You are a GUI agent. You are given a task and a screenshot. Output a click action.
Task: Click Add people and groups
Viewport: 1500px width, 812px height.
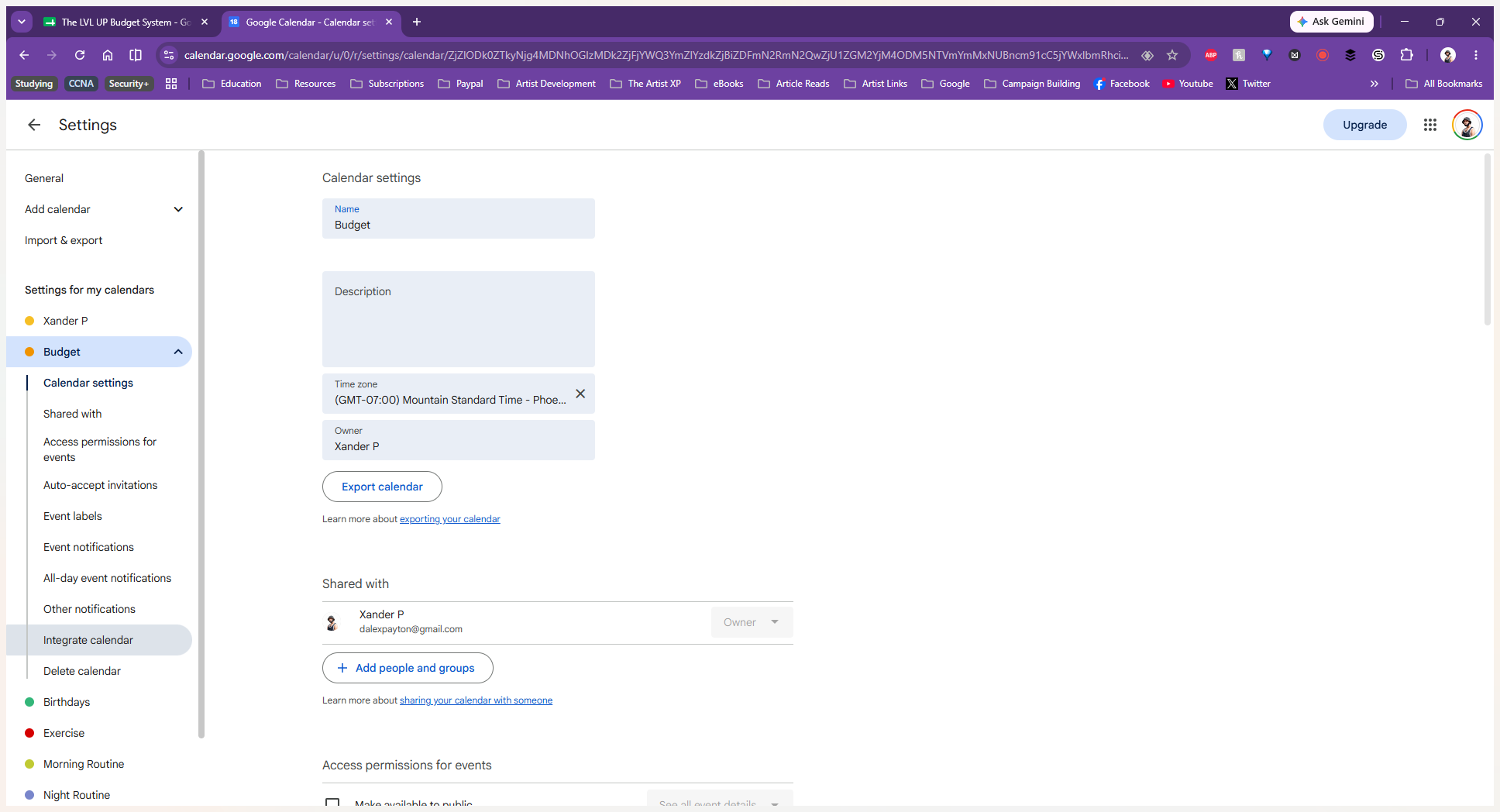click(x=408, y=668)
